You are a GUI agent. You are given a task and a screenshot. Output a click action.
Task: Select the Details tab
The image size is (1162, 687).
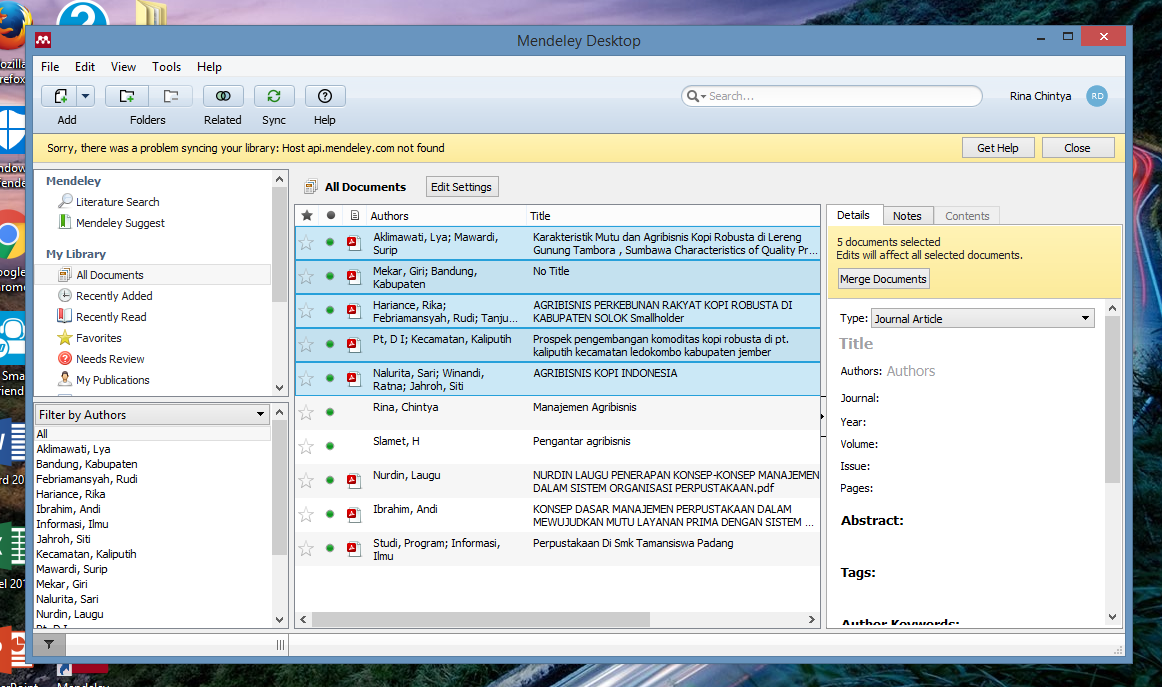[853, 215]
